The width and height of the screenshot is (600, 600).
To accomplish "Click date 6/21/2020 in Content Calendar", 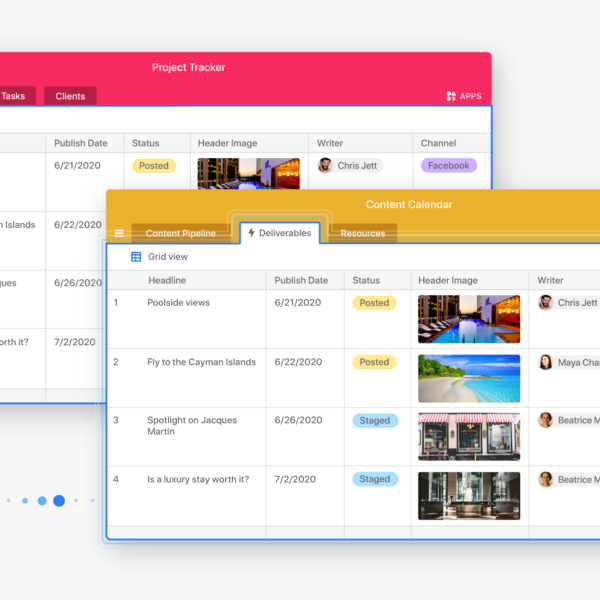I will click(x=297, y=303).
